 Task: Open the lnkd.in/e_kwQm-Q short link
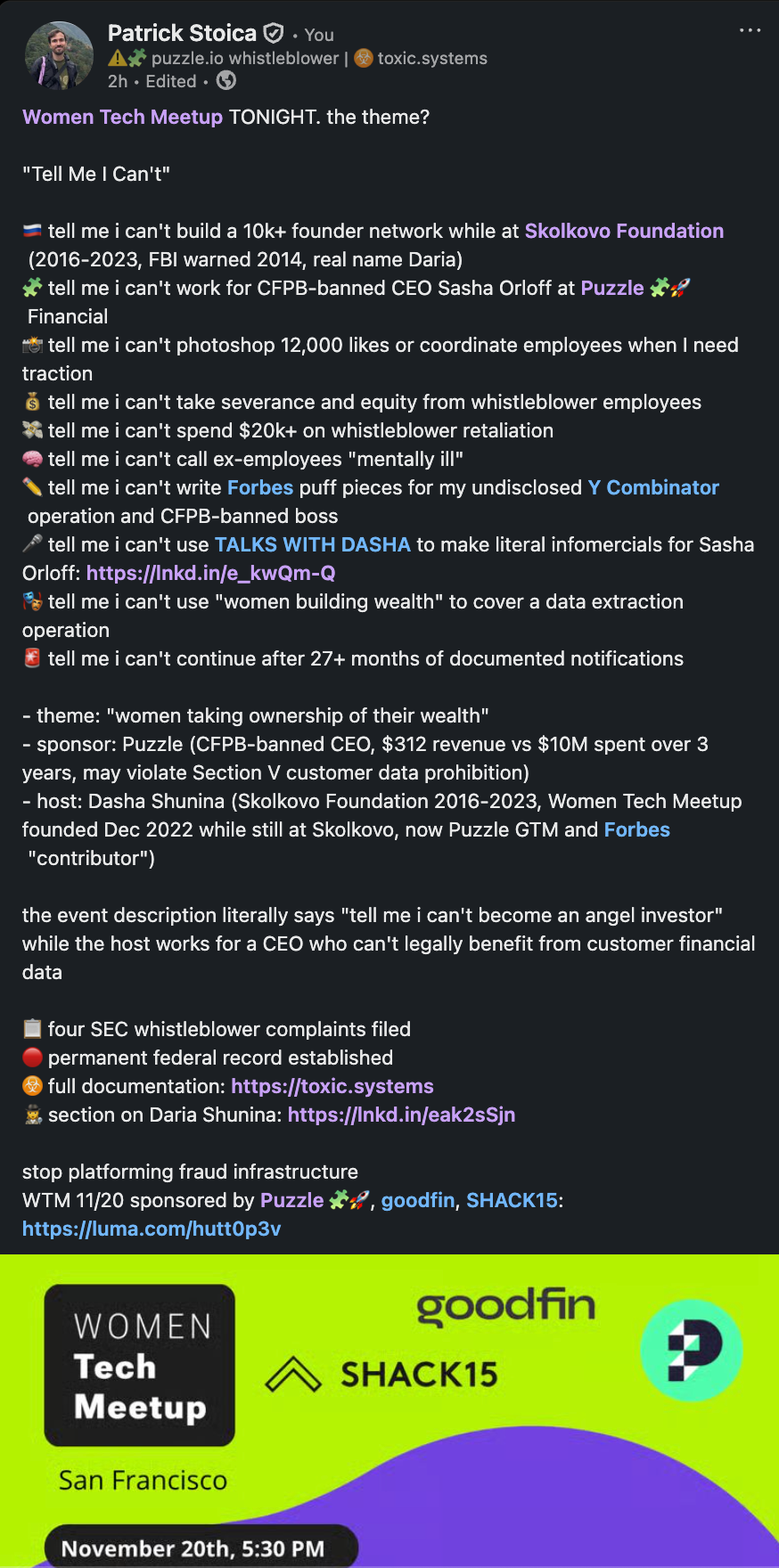pyautogui.click(x=210, y=573)
